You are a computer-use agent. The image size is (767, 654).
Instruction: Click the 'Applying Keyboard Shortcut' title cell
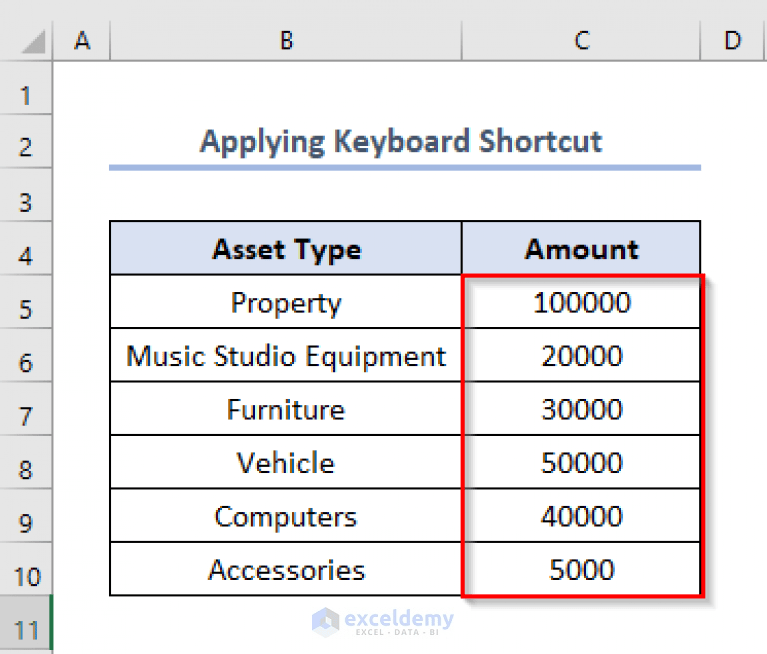pyautogui.click(x=405, y=142)
